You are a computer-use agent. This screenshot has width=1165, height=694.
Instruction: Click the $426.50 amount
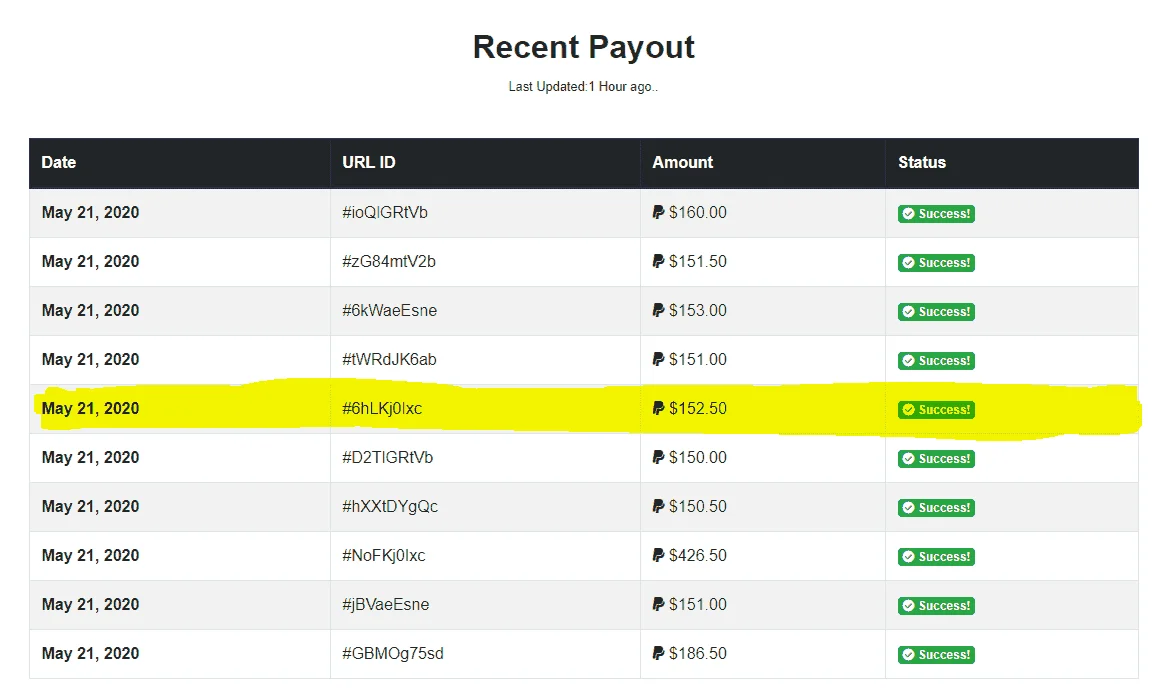pos(698,556)
